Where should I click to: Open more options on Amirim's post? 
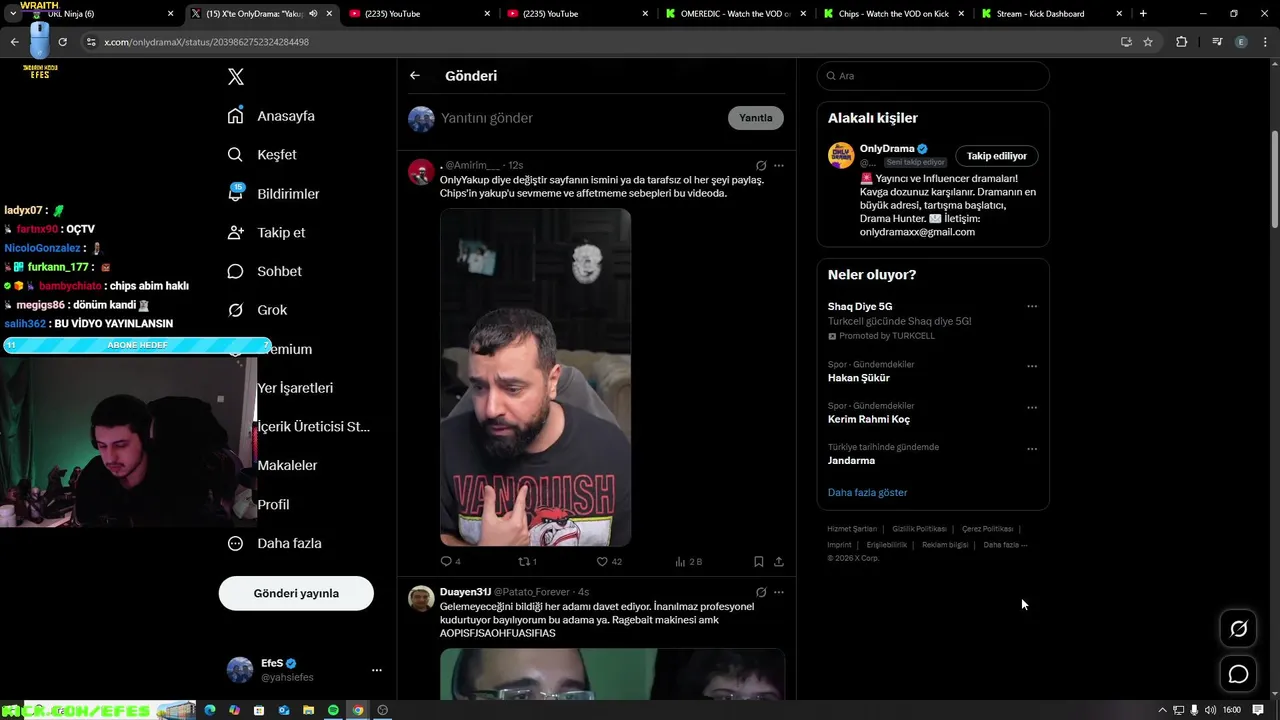(x=779, y=165)
